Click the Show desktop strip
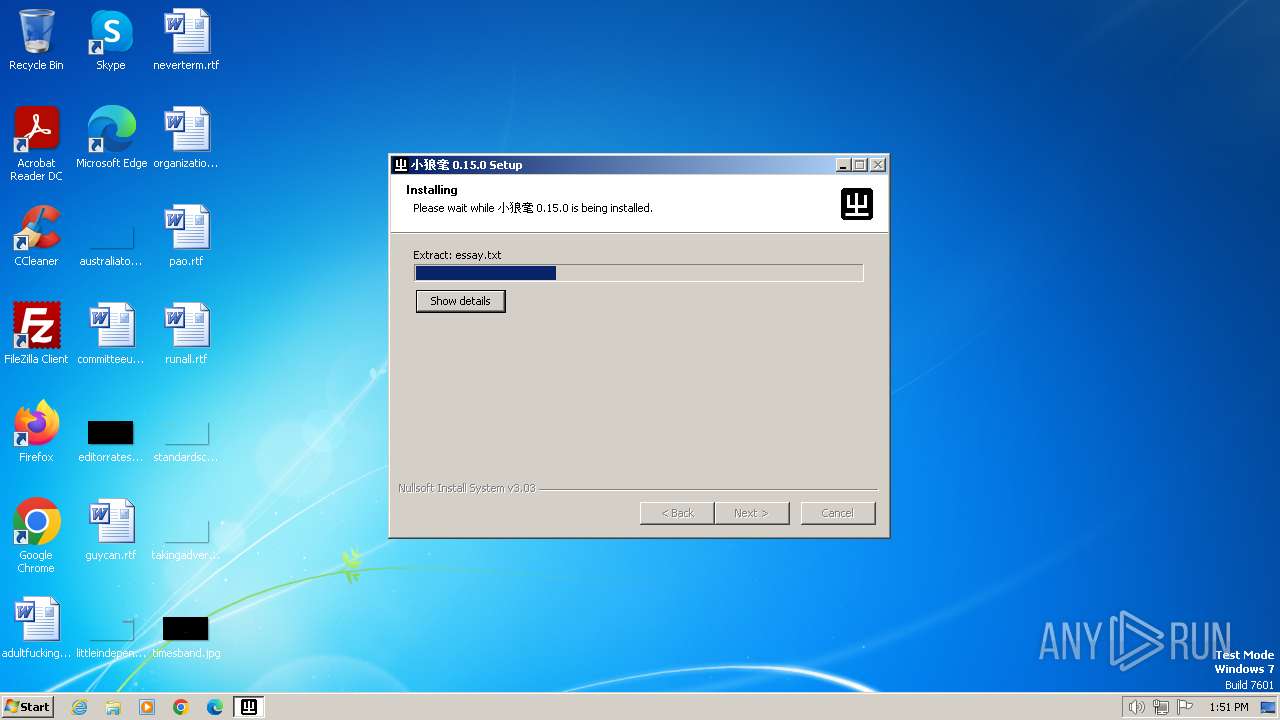 1269,707
